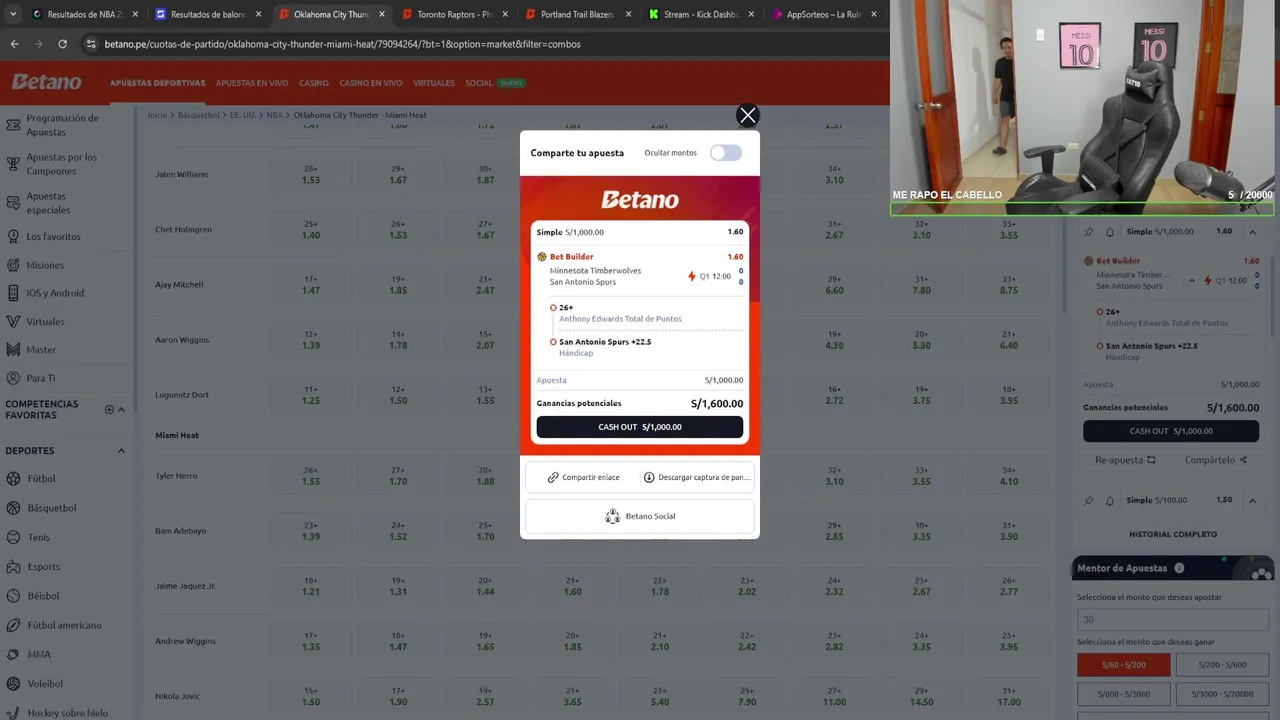
Task: Click the live lightning icon in the dialog
Action: (692, 276)
